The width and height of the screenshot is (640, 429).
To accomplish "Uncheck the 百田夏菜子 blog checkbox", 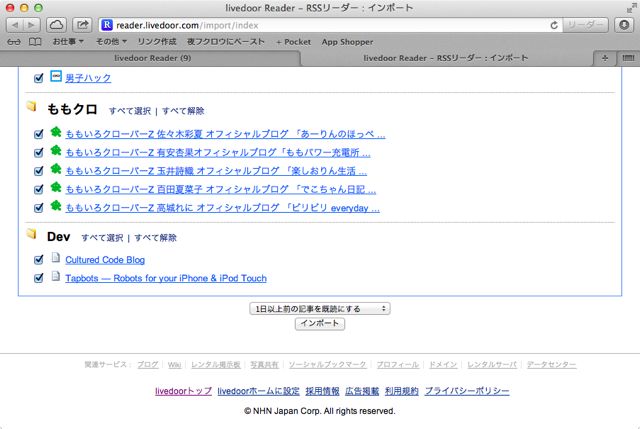I will pos(39,189).
